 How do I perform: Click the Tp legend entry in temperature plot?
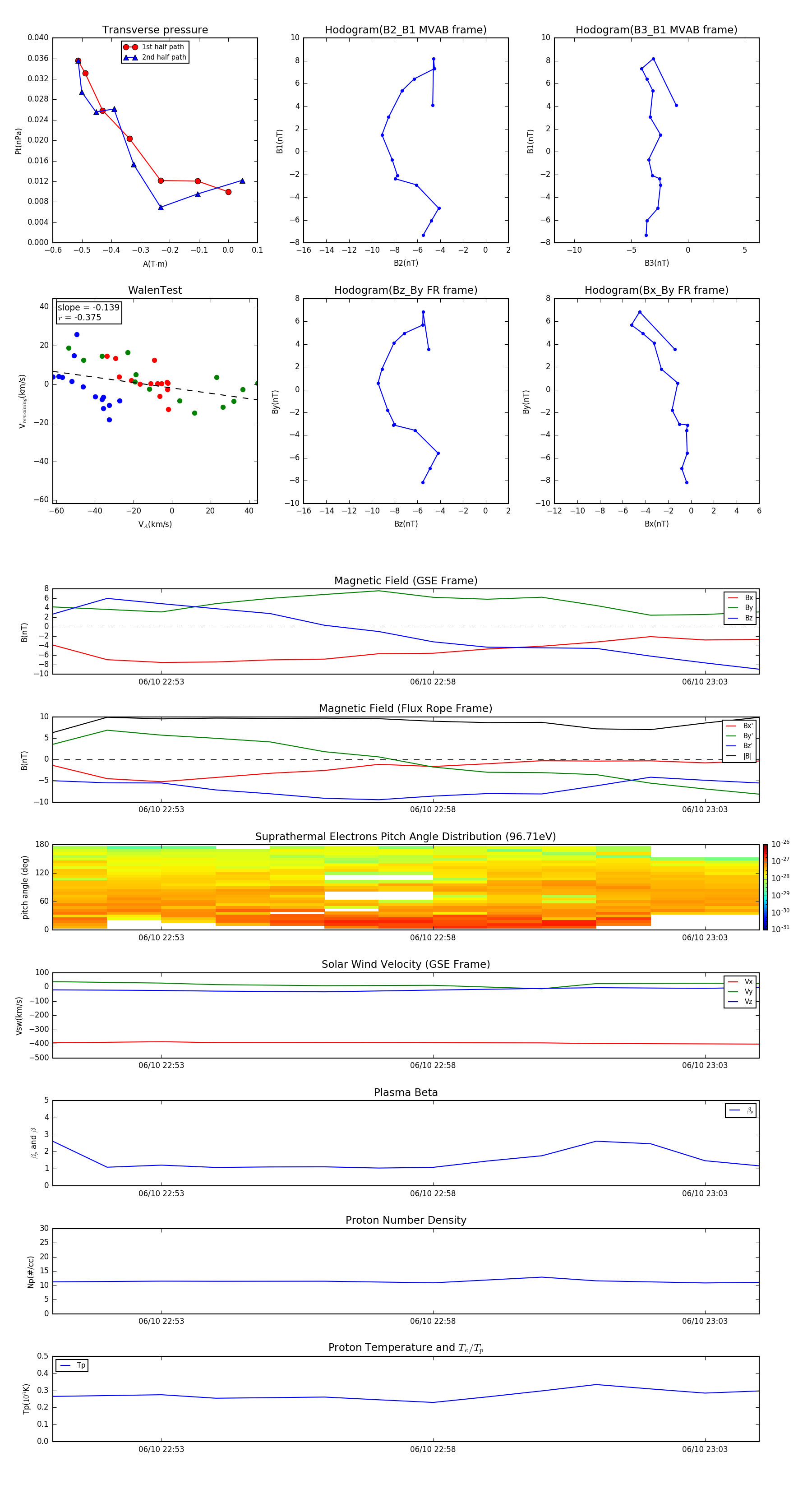pyautogui.click(x=72, y=1365)
